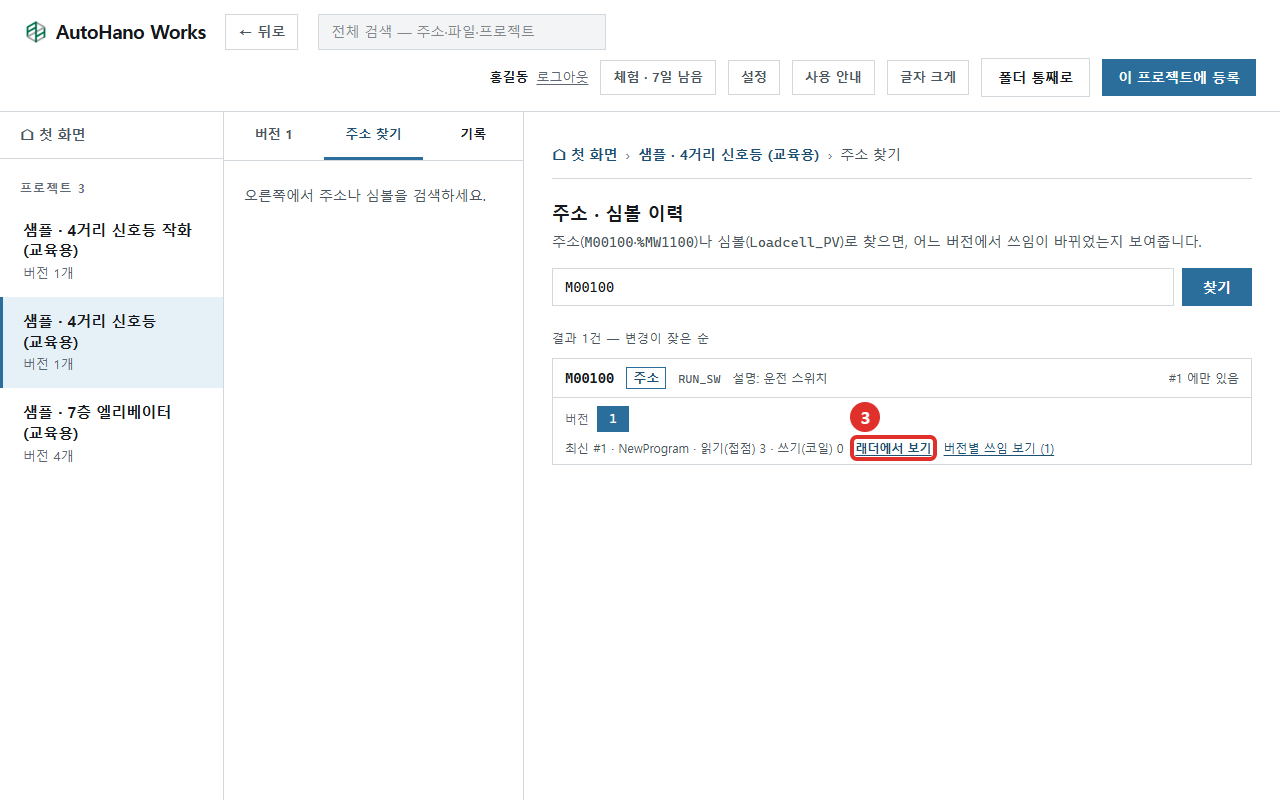1280x800 pixels.
Task: Click the 찾기 search button
Action: [x=1217, y=287]
